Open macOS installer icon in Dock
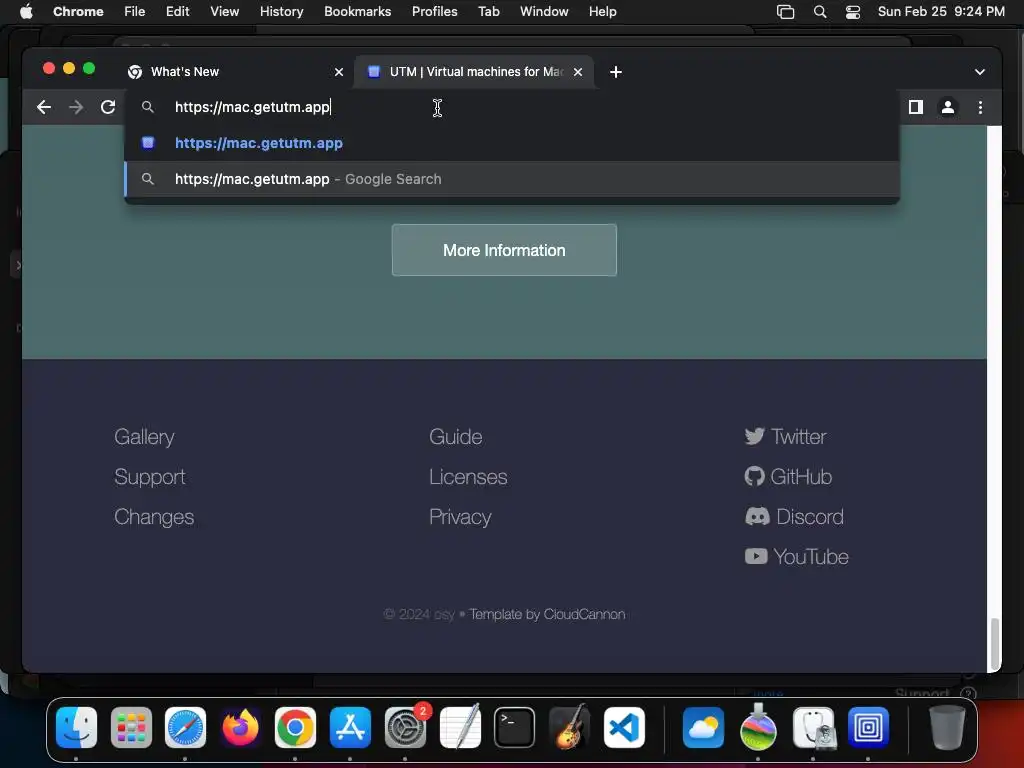 (758, 727)
